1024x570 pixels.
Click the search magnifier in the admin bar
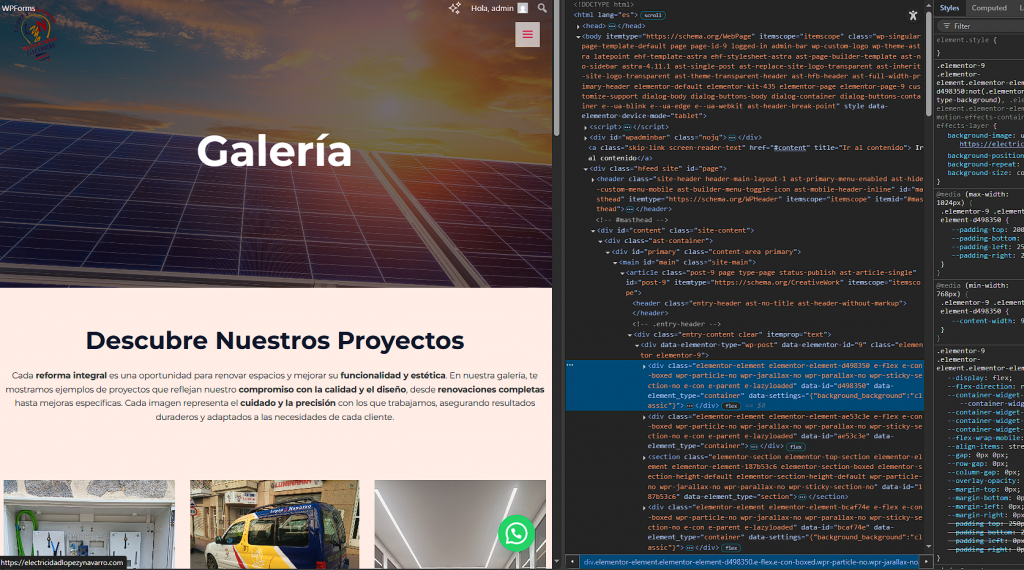point(542,8)
